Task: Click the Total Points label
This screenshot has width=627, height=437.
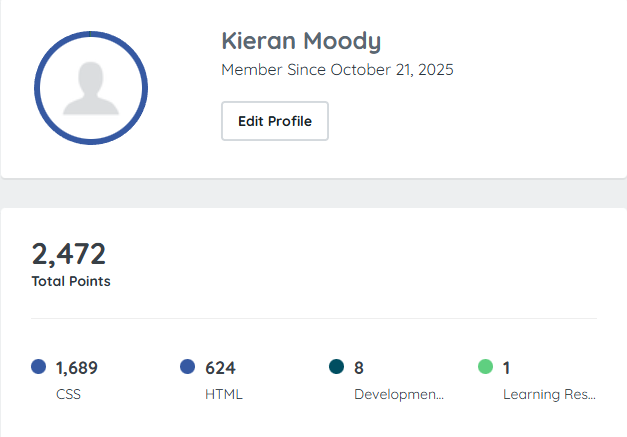Action: 71,281
